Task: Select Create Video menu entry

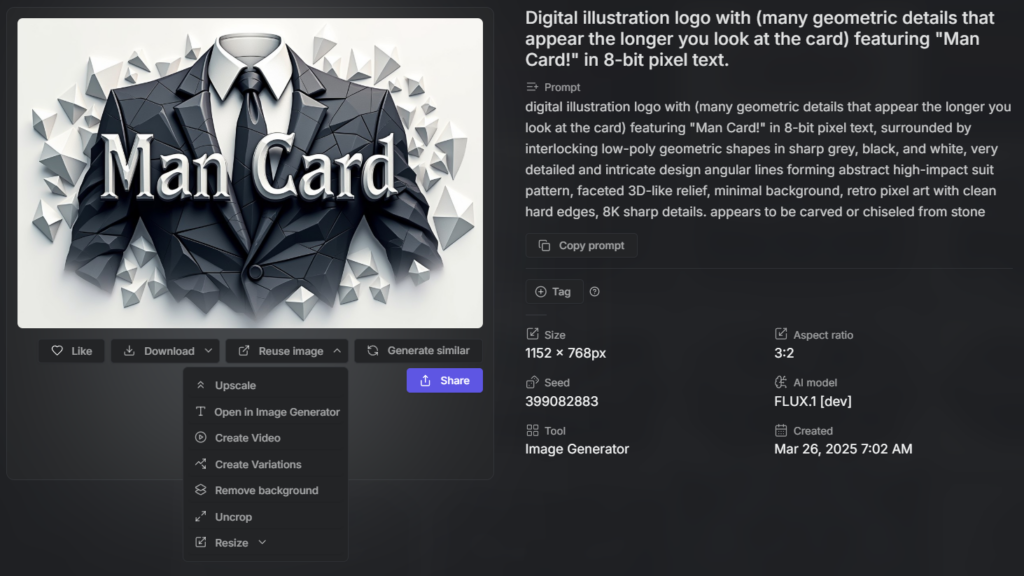Action: (265, 438)
